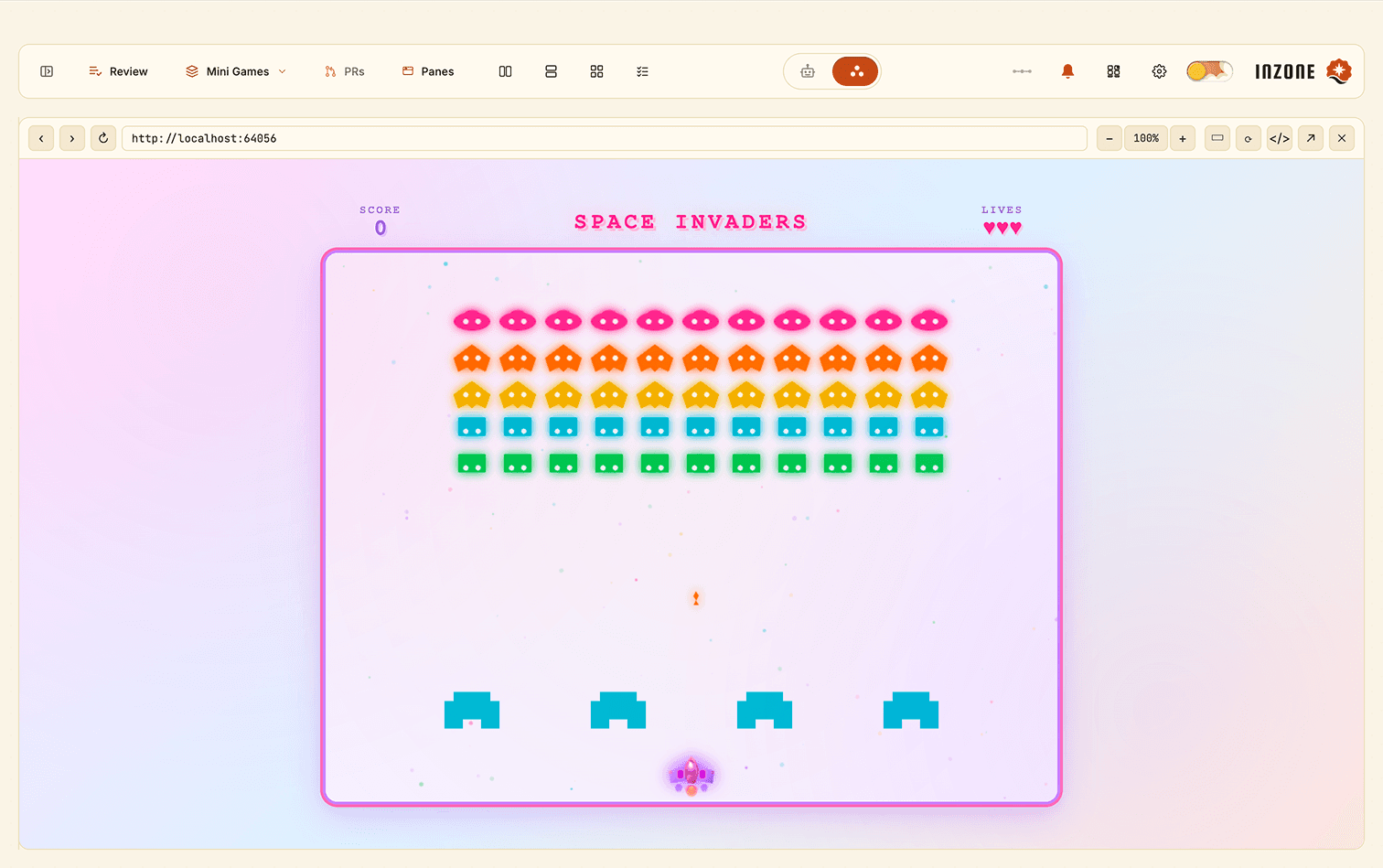The image size is (1383, 868).
Task: Switch to the orange three-dots mode
Action: click(x=855, y=71)
